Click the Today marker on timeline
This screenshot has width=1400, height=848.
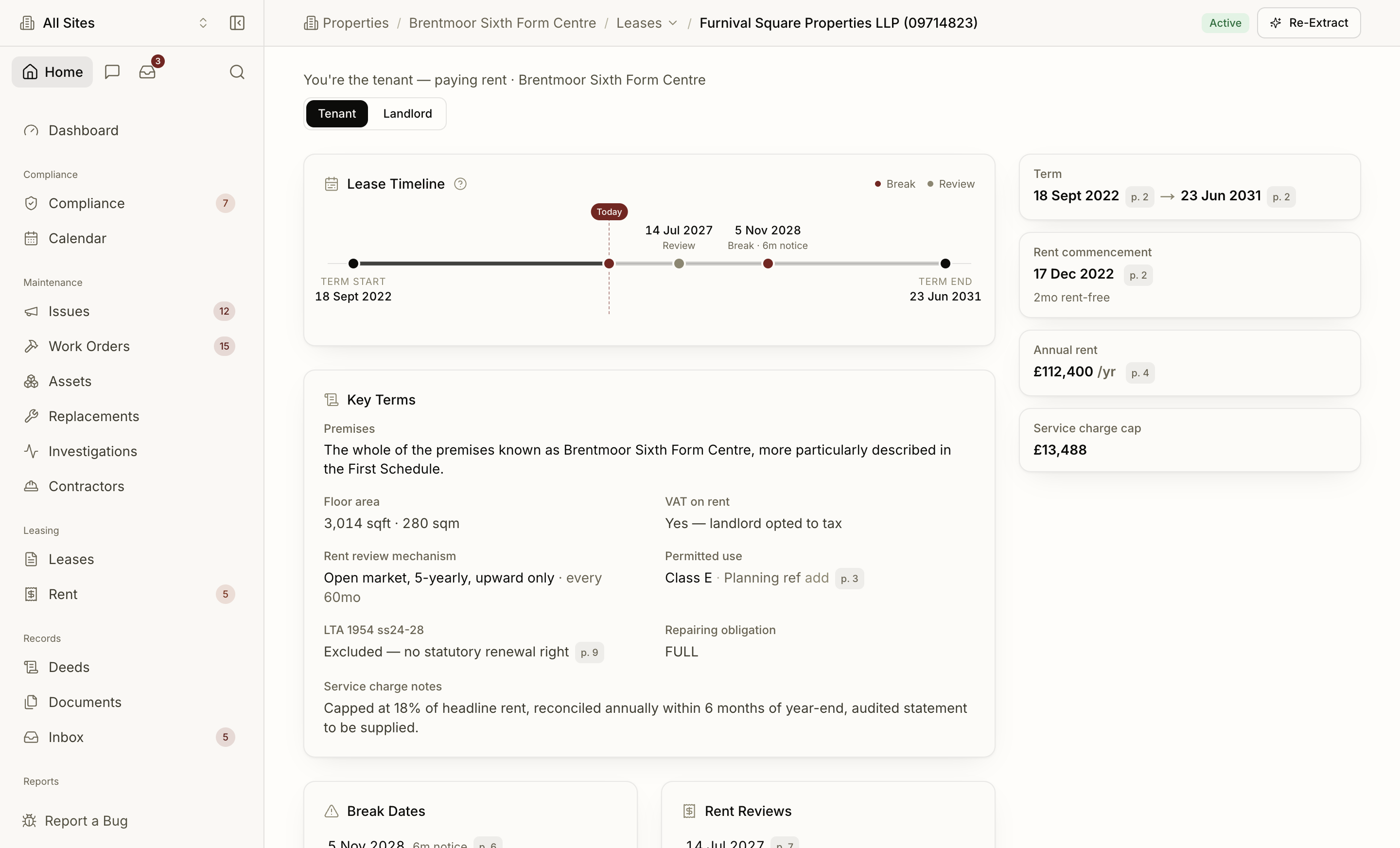point(609,212)
